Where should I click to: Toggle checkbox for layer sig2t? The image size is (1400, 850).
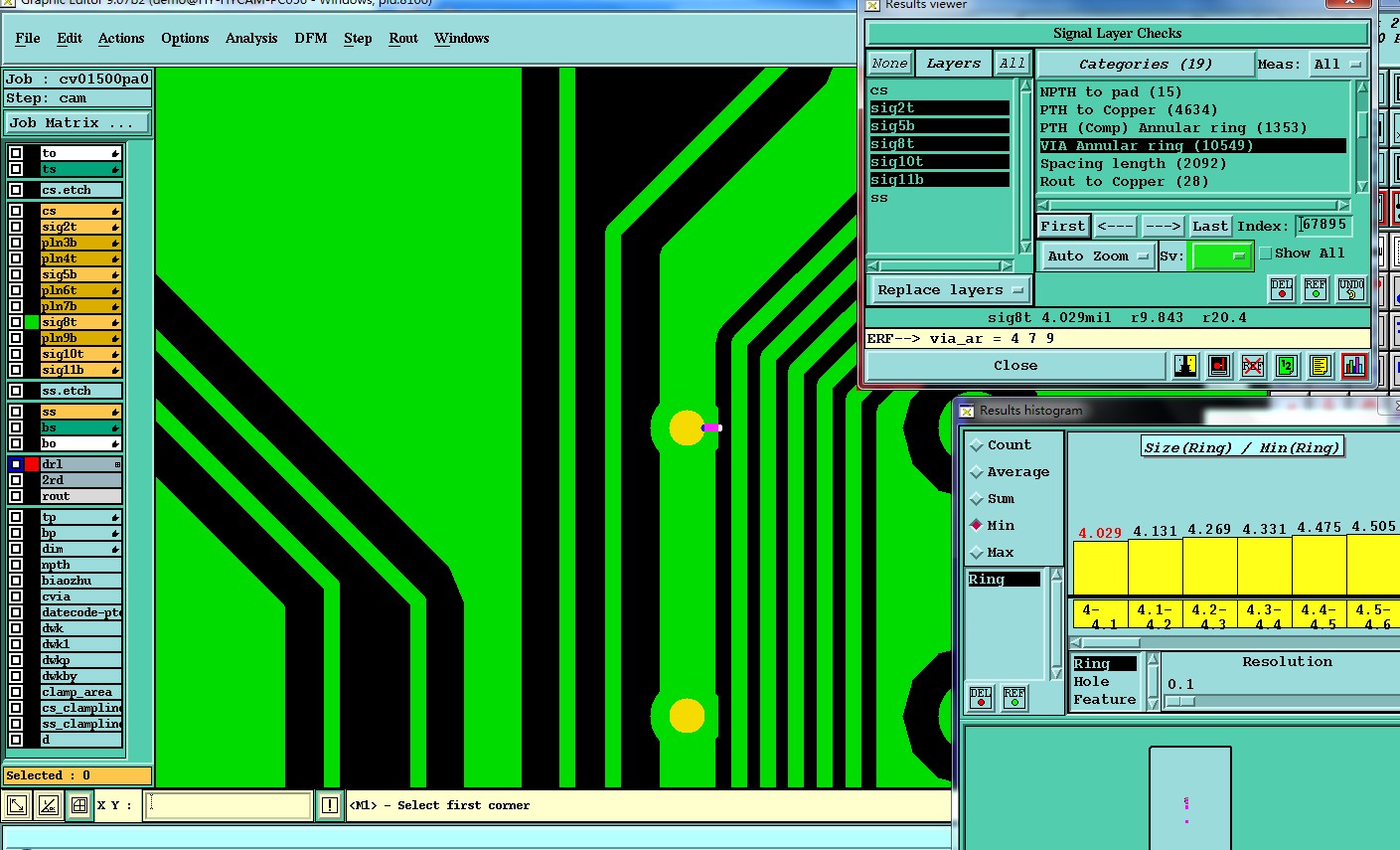tap(16, 227)
